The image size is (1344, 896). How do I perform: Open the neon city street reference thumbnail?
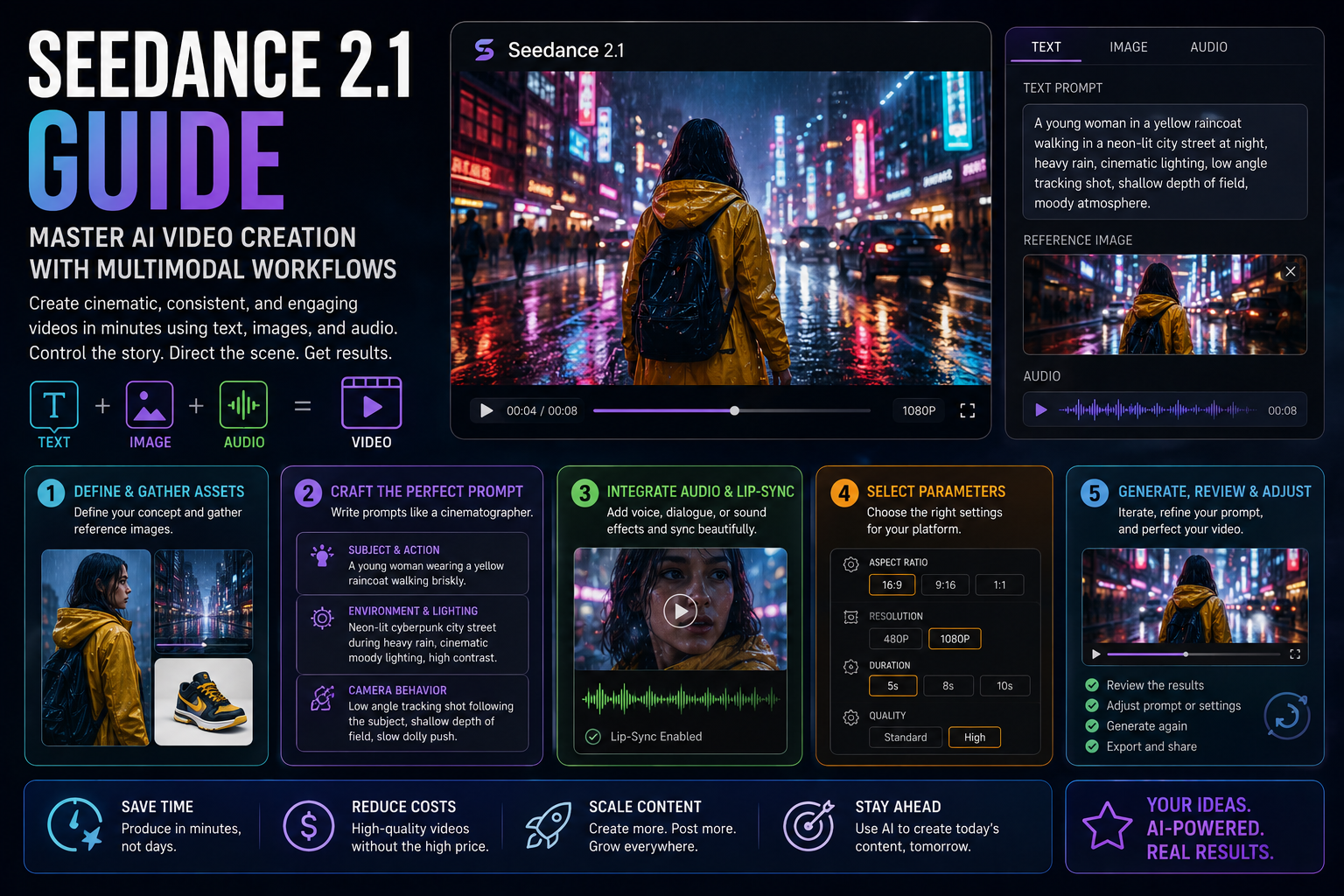coord(203,601)
